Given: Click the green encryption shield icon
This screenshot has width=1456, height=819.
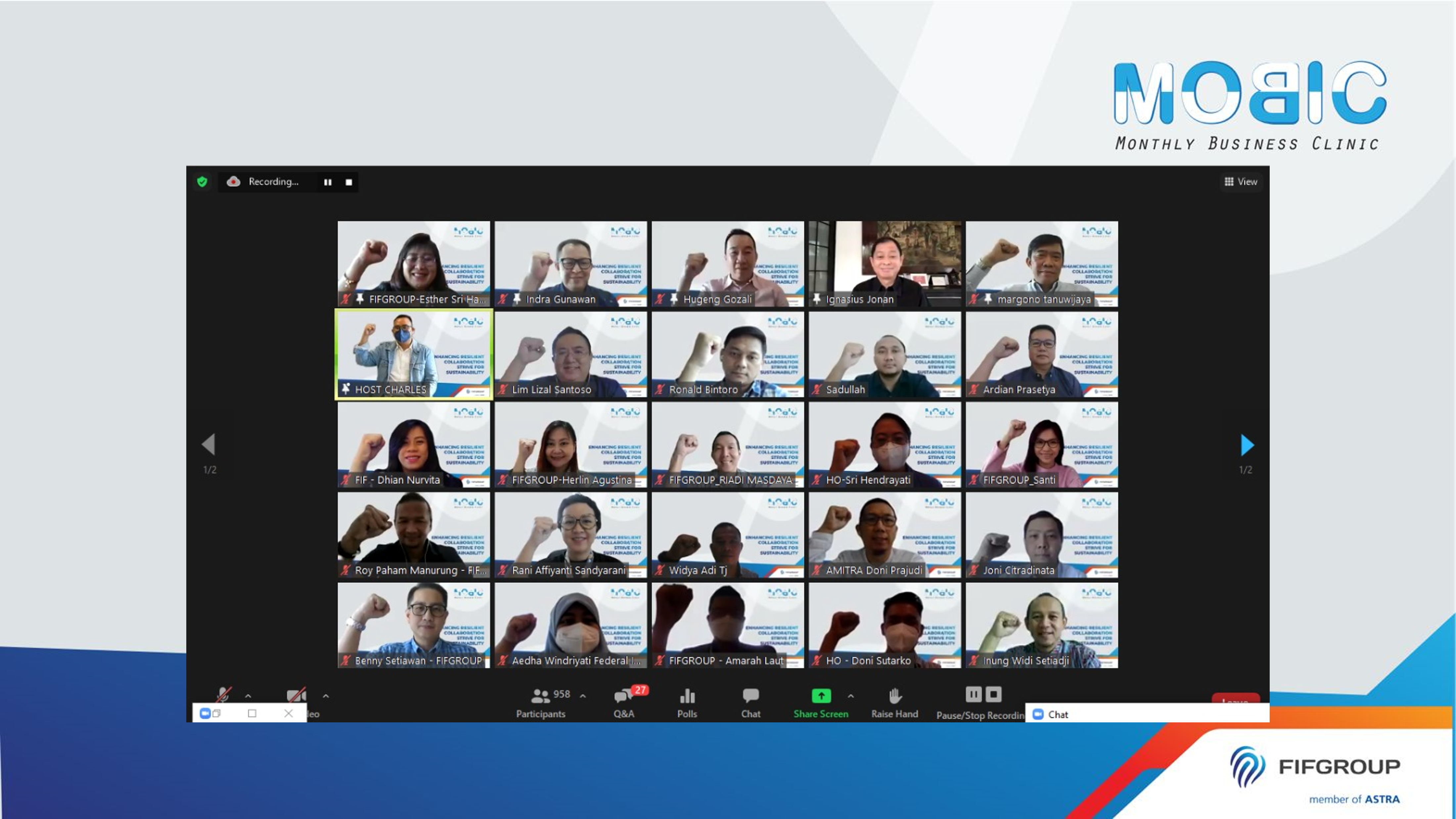Looking at the screenshot, I should pyautogui.click(x=202, y=181).
